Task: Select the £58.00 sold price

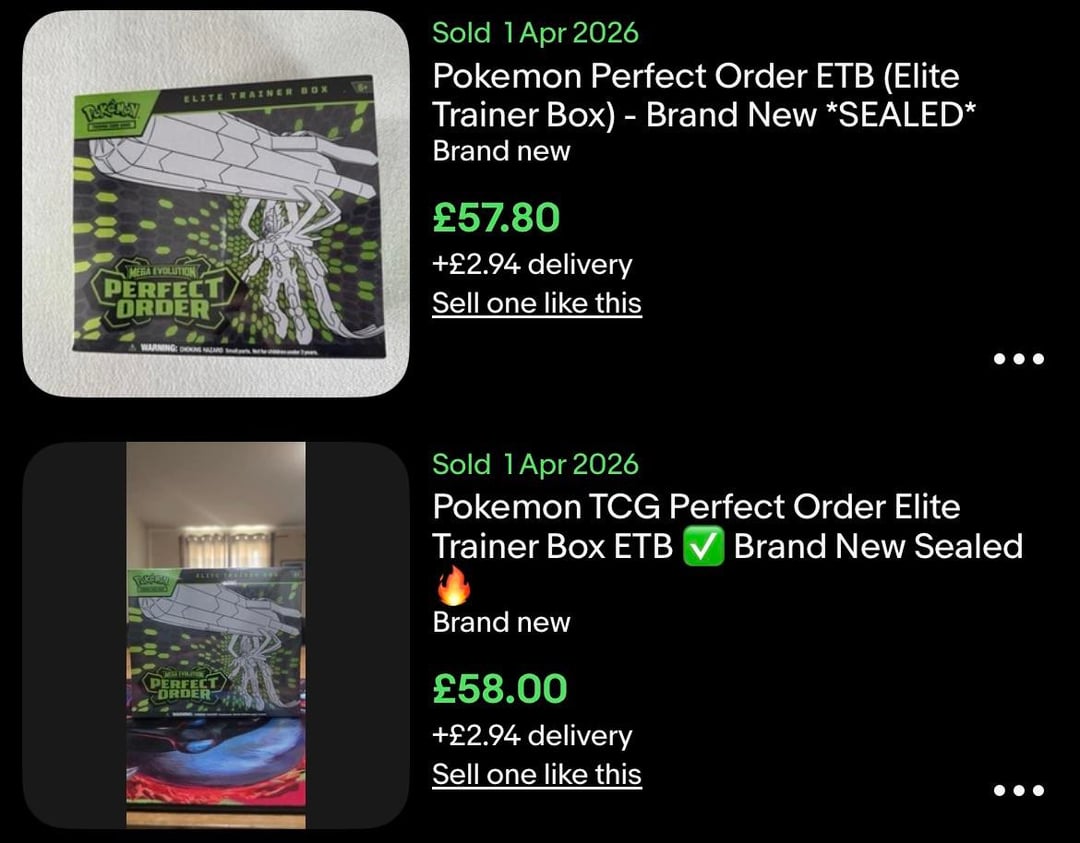Action: [x=499, y=689]
